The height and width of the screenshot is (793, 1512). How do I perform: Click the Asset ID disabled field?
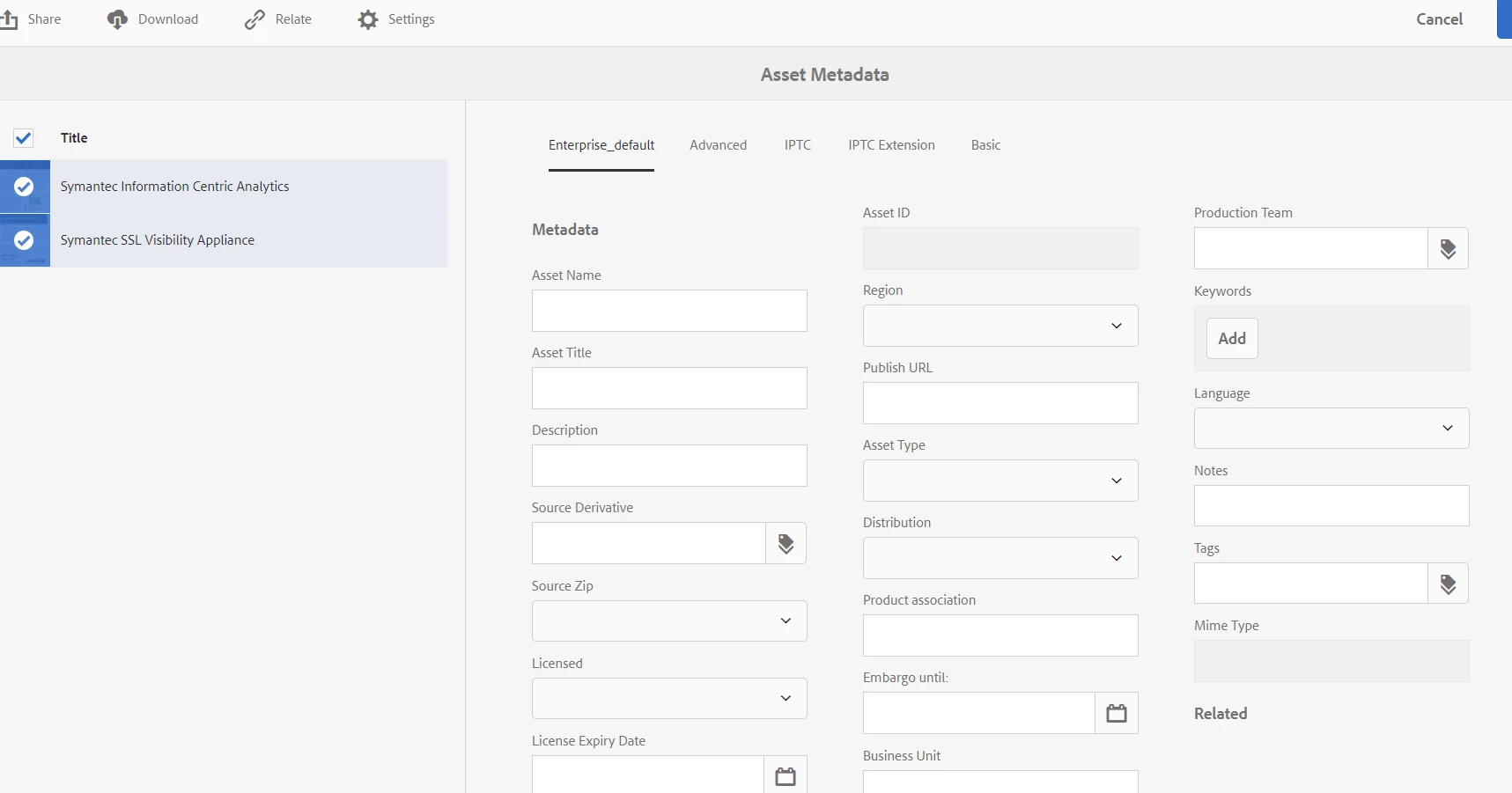point(1000,248)
